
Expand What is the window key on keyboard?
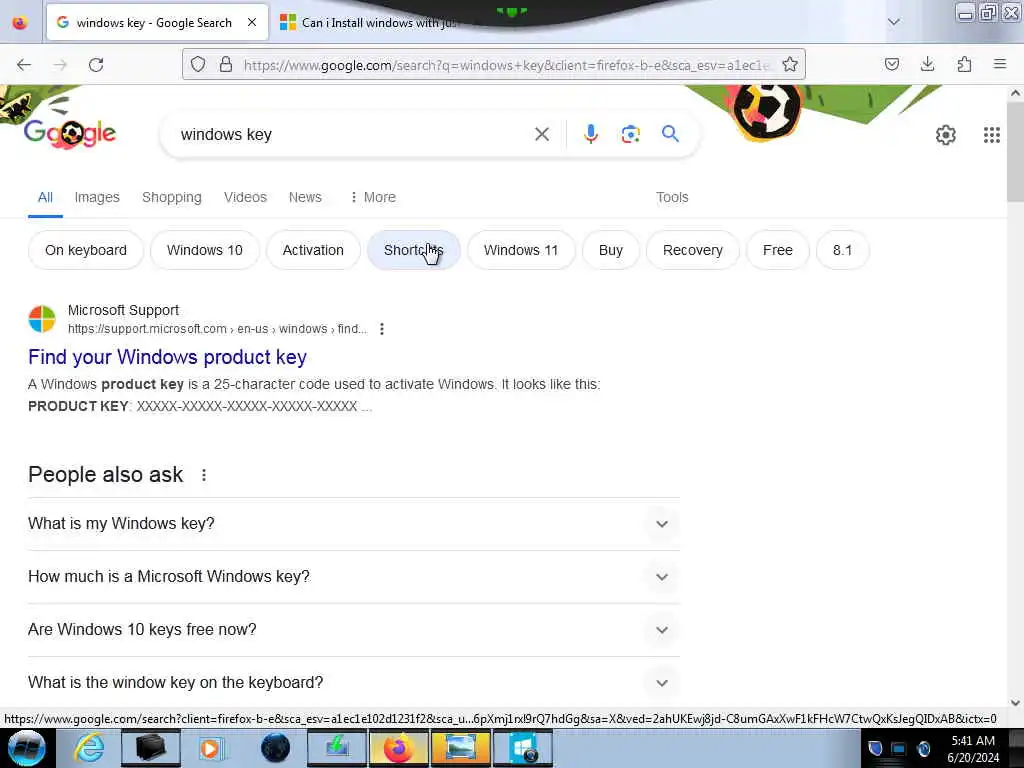pos(353,682)
